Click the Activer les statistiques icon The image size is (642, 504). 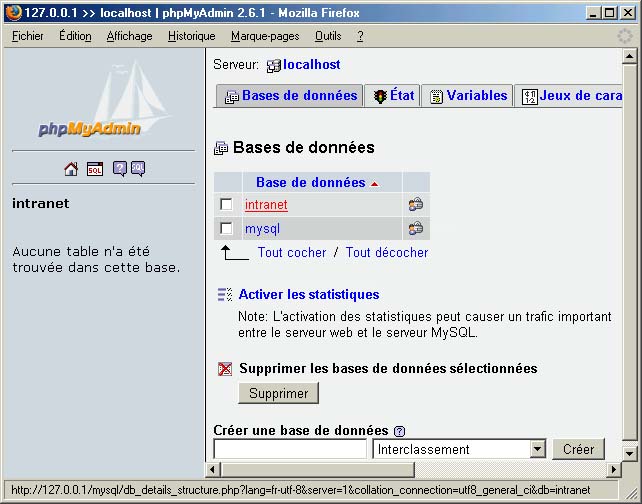(x=225, y=294)
